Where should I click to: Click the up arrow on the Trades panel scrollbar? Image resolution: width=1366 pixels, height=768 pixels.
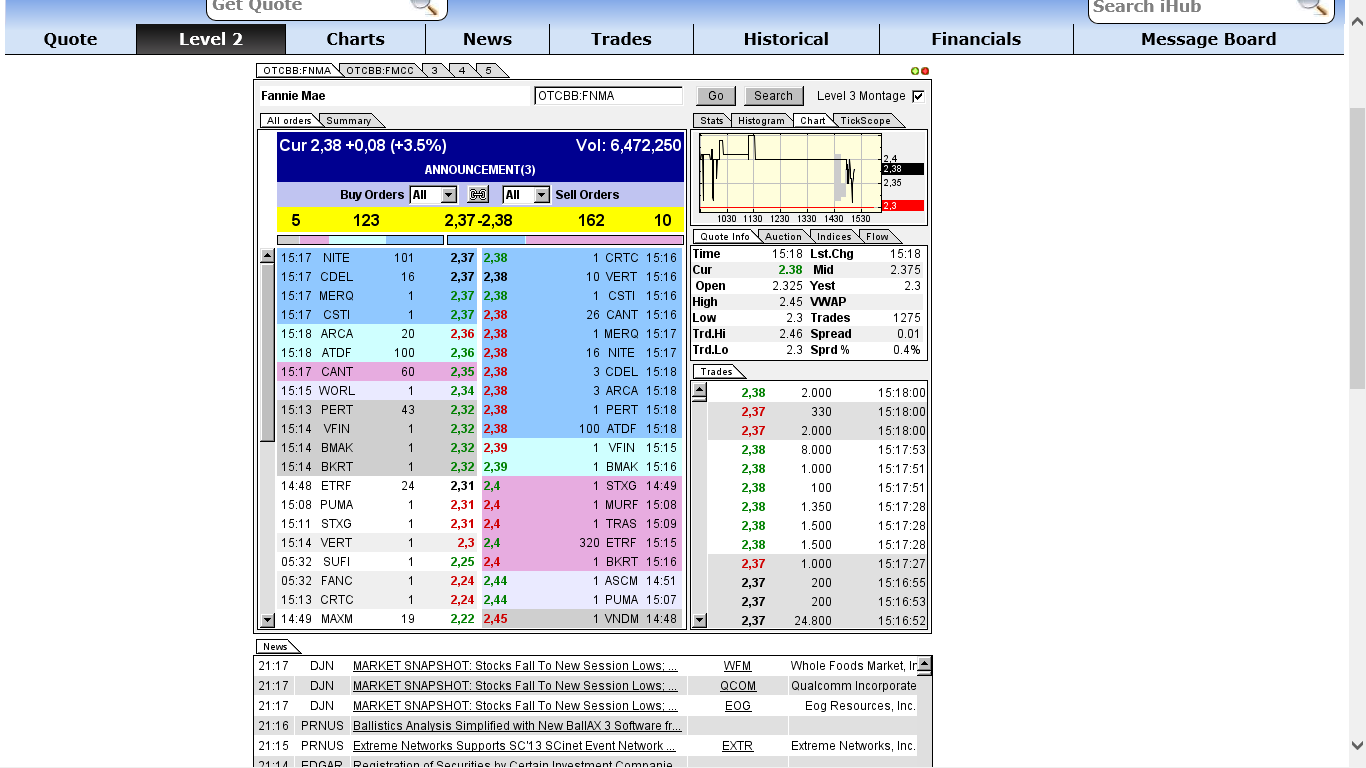(700, 391)
